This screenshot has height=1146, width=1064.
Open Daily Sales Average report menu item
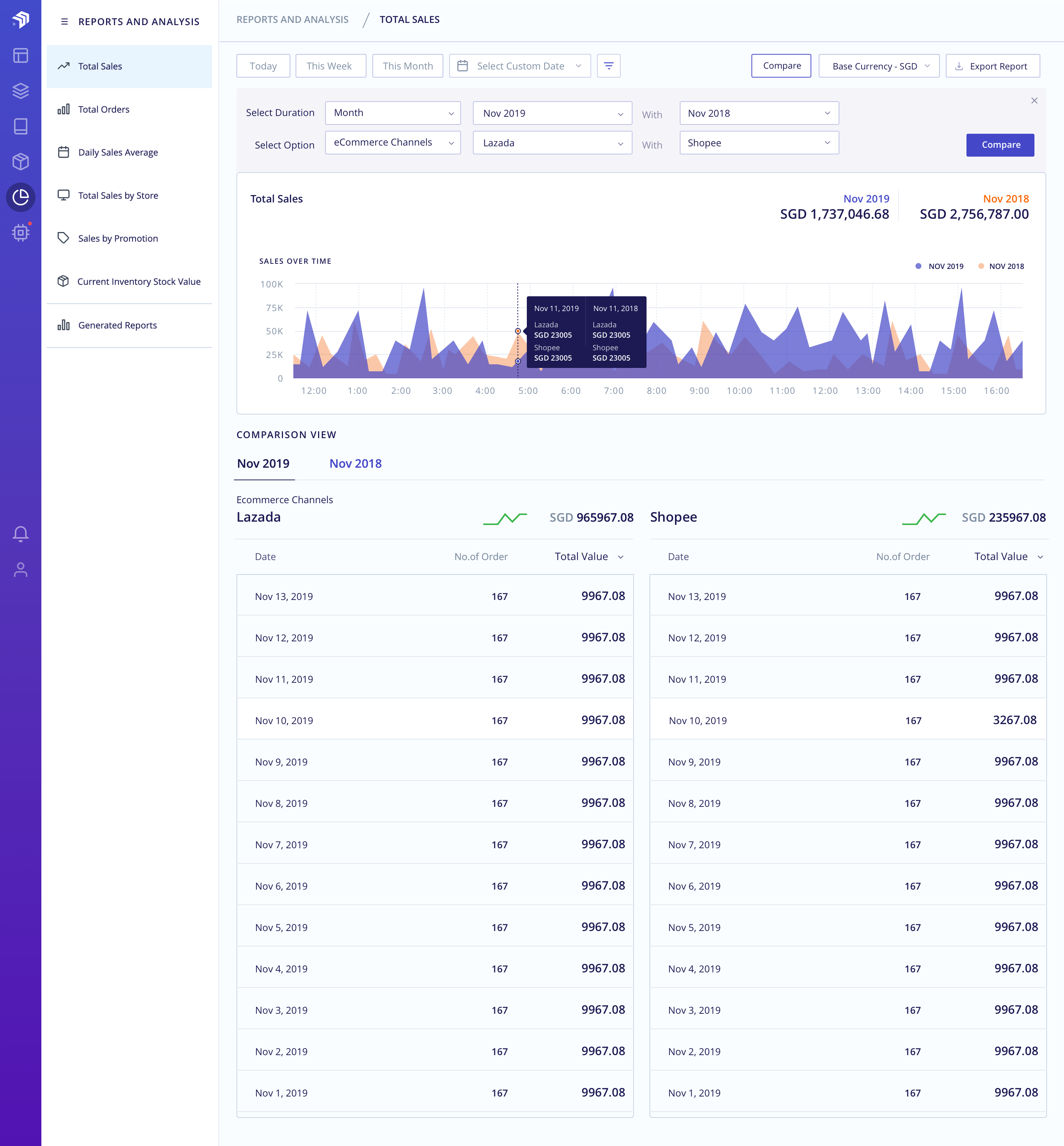(118, 153)
